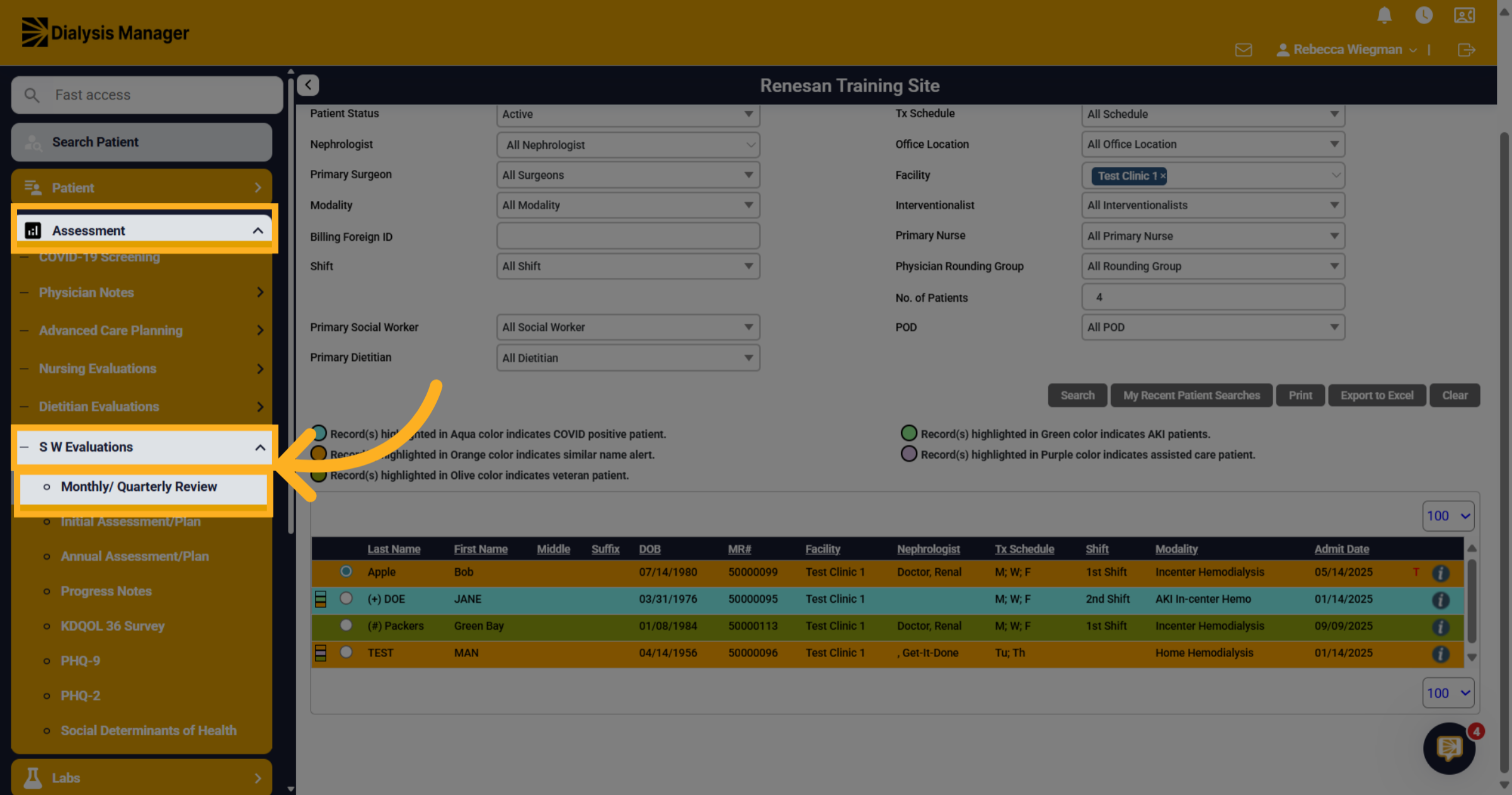Click My Recent Patient Searches button
The height and width of the screenshot is (795, 1512).
pos(1191,396)
